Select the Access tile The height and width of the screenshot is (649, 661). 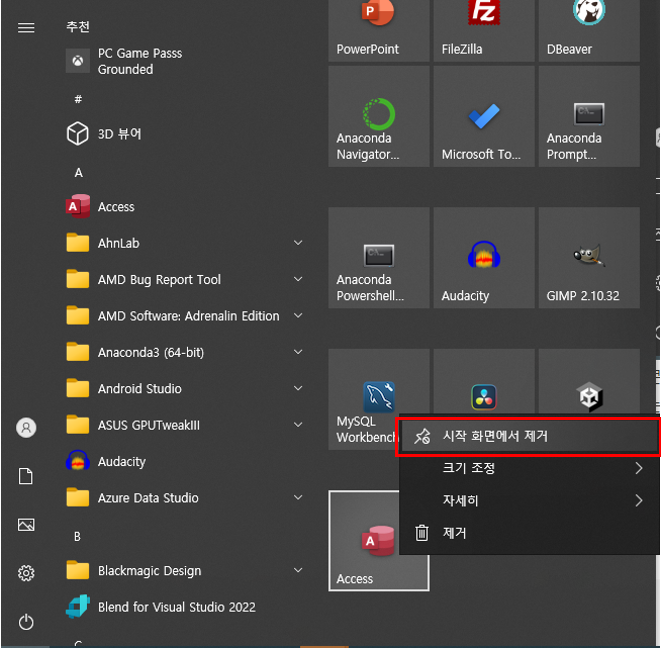coord(379,540)
